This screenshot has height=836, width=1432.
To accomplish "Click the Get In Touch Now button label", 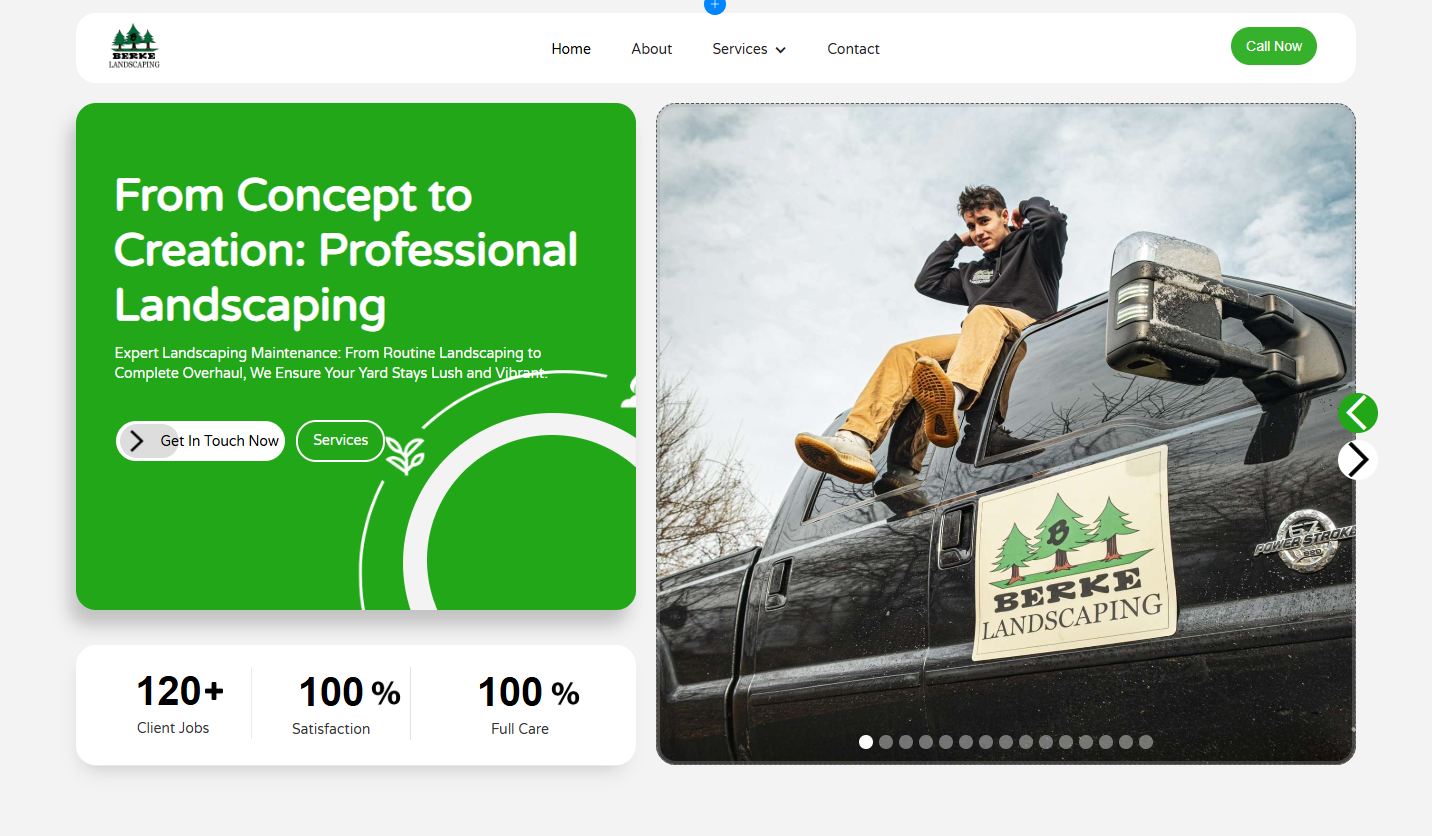I will tap(220, 441).
